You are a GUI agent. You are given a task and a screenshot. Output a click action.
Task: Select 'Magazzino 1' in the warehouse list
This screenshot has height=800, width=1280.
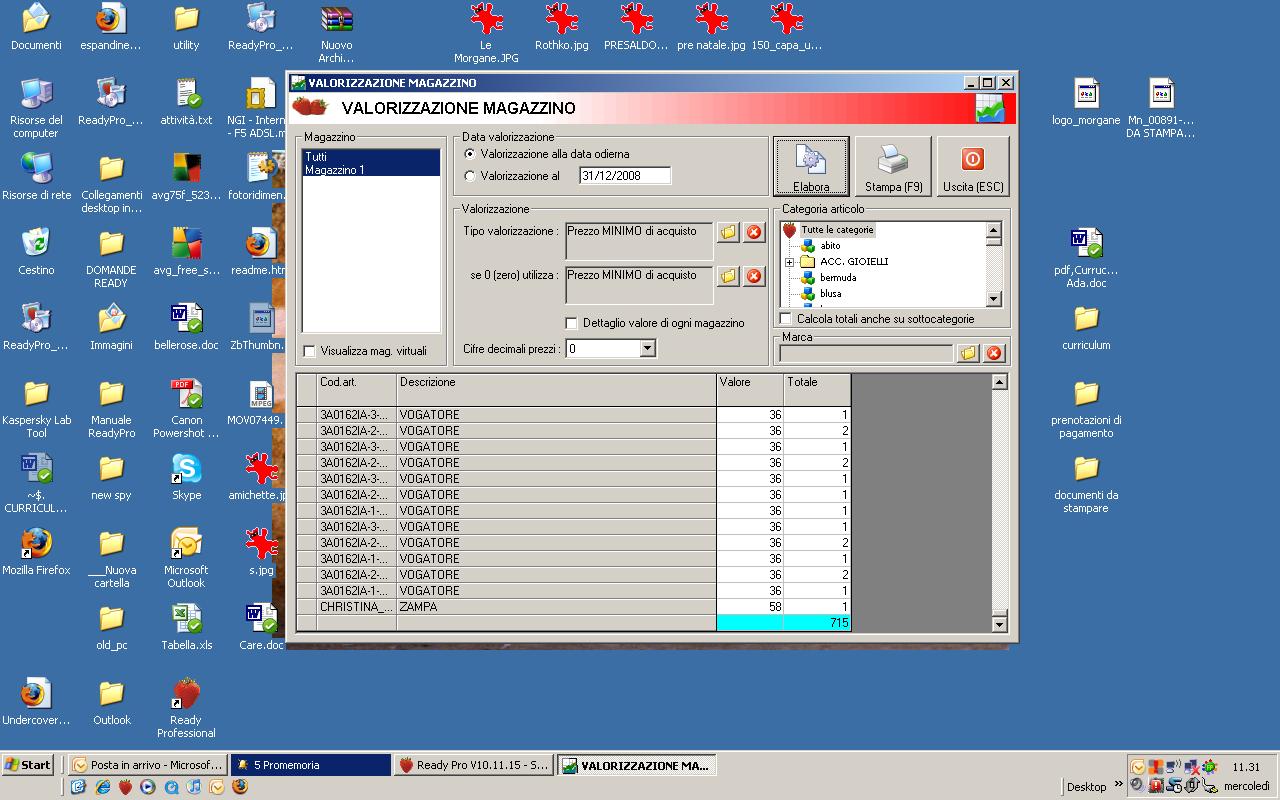335,170
